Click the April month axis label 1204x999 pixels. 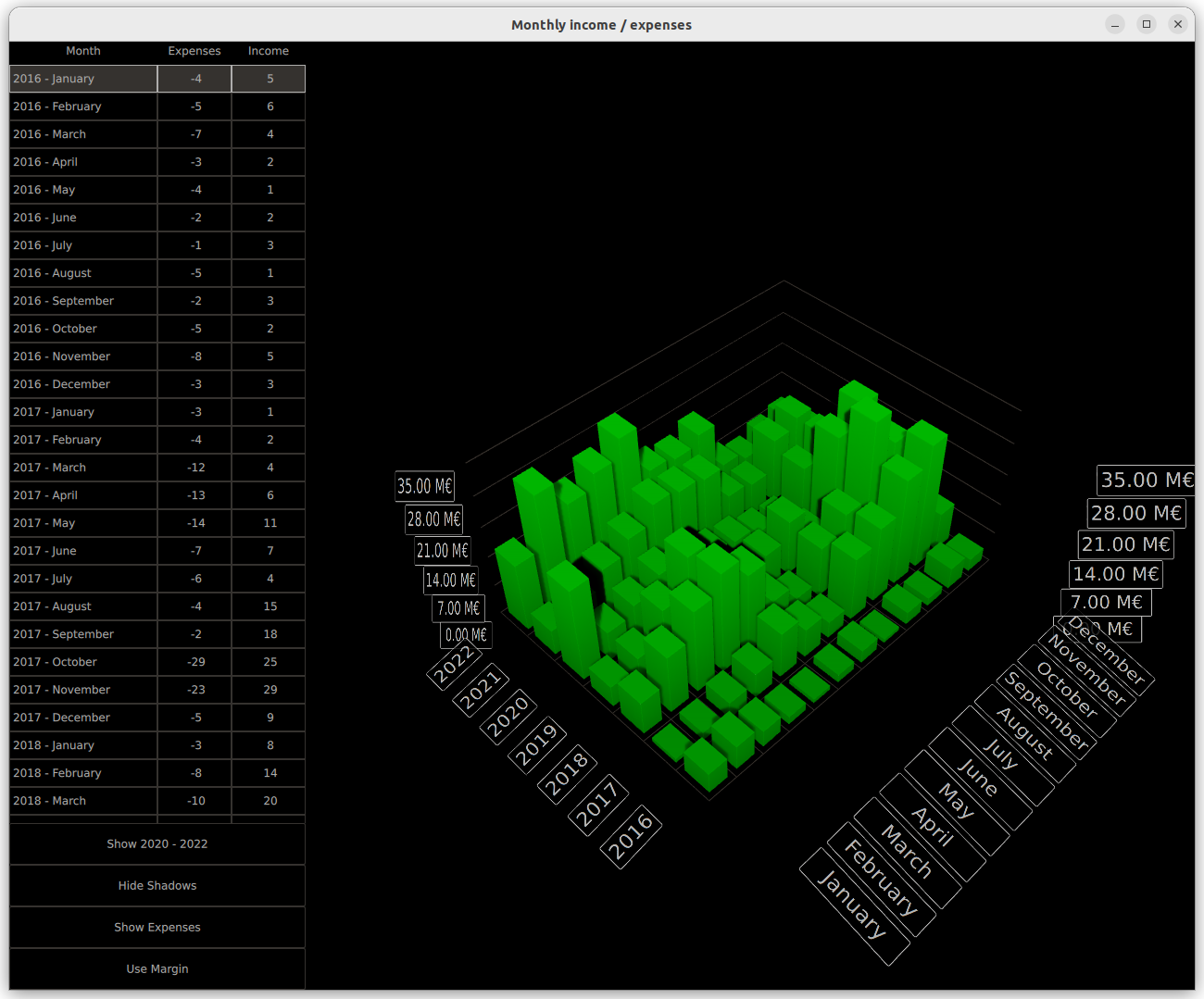pyautogui.click(x=934, y=827)
